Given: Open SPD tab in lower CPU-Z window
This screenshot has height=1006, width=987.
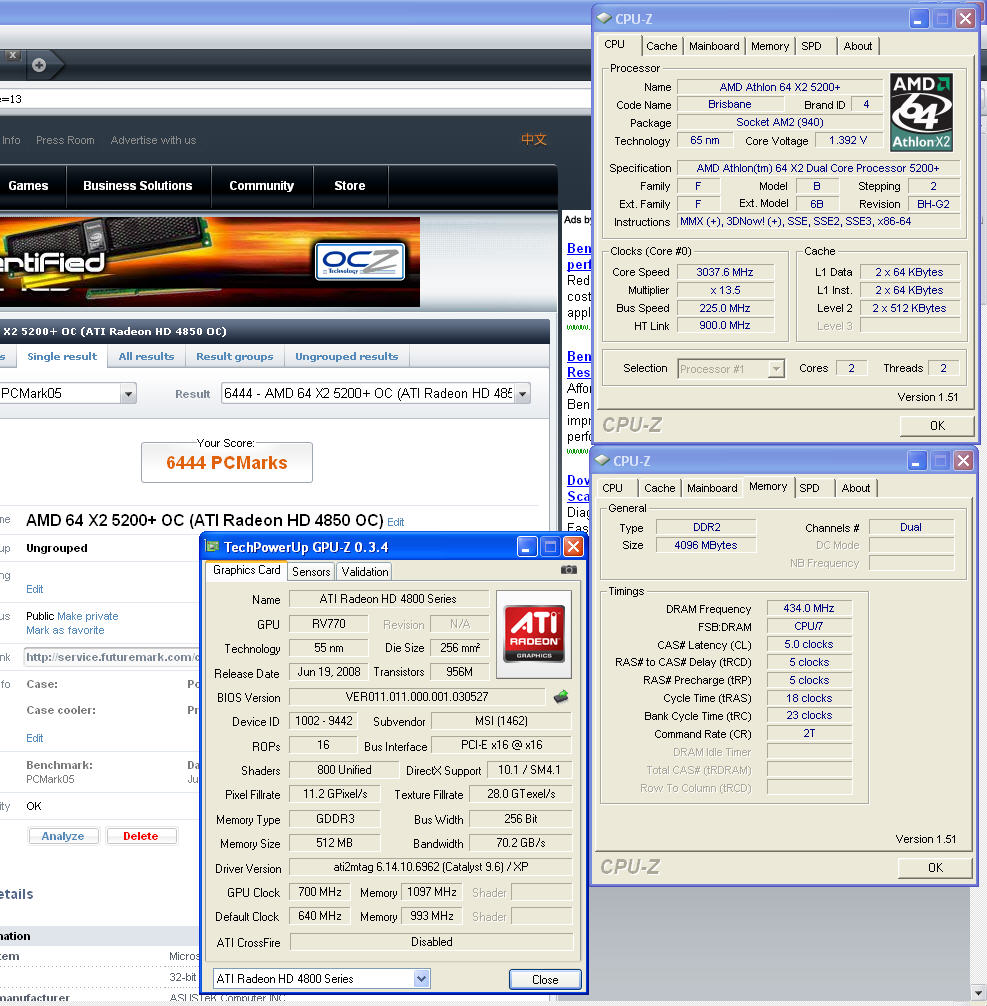Looking at the screenshot, I should (x=809, y=488).
